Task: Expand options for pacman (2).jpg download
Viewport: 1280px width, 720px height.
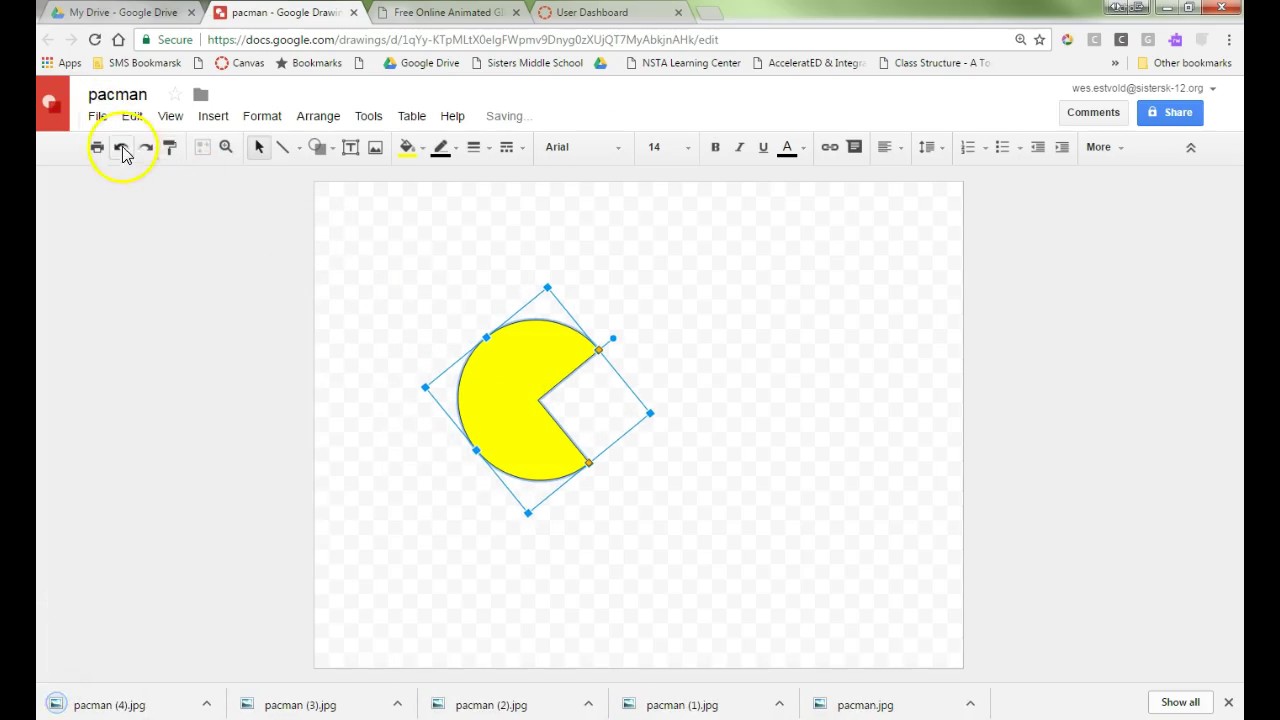Action: coord(588,704)
